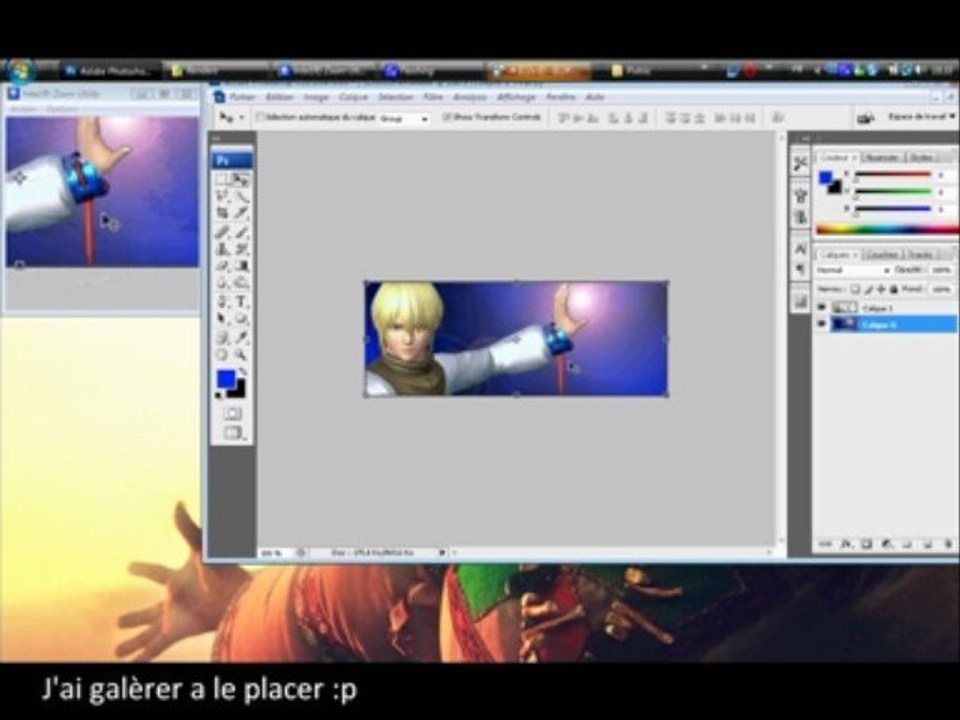
Task: Select the Pen tool
Action: tap(223, 302)
